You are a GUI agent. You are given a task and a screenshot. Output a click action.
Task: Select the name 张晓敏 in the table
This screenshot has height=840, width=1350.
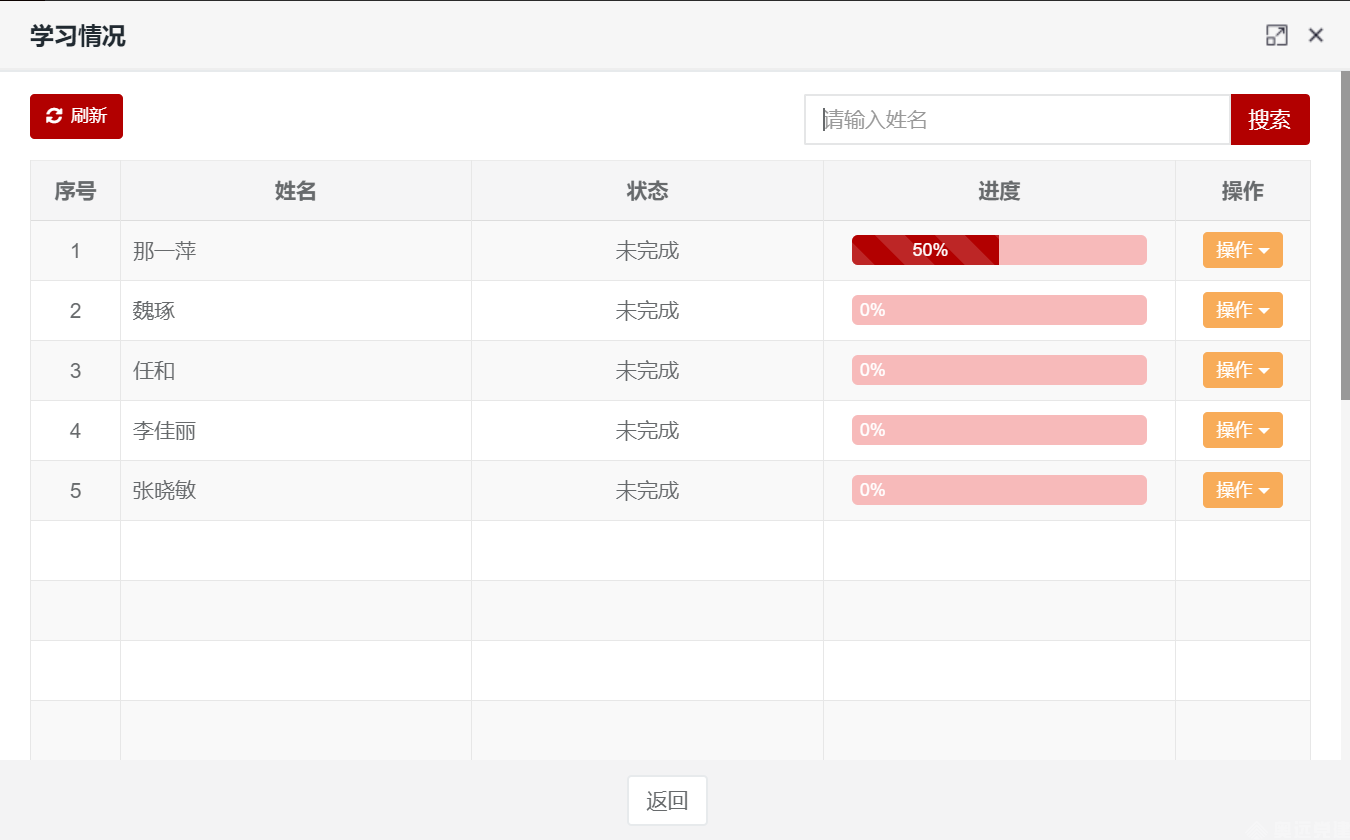(x=165, y=490)
